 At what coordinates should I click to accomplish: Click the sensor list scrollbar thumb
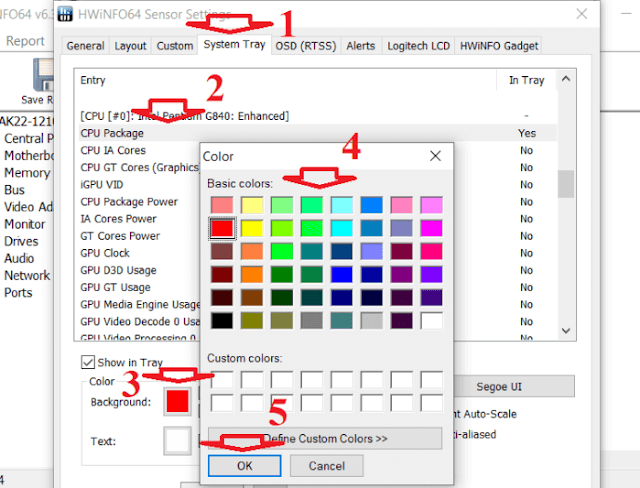(x=566, y=184)
